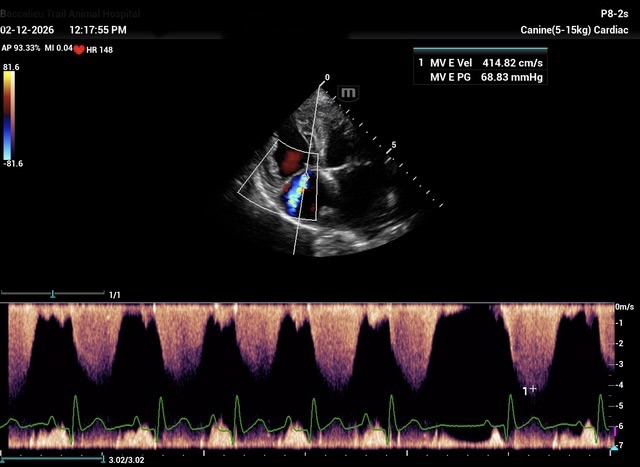
Task: Click the 'm' probe orientation marker
Action: pos(349,92)
